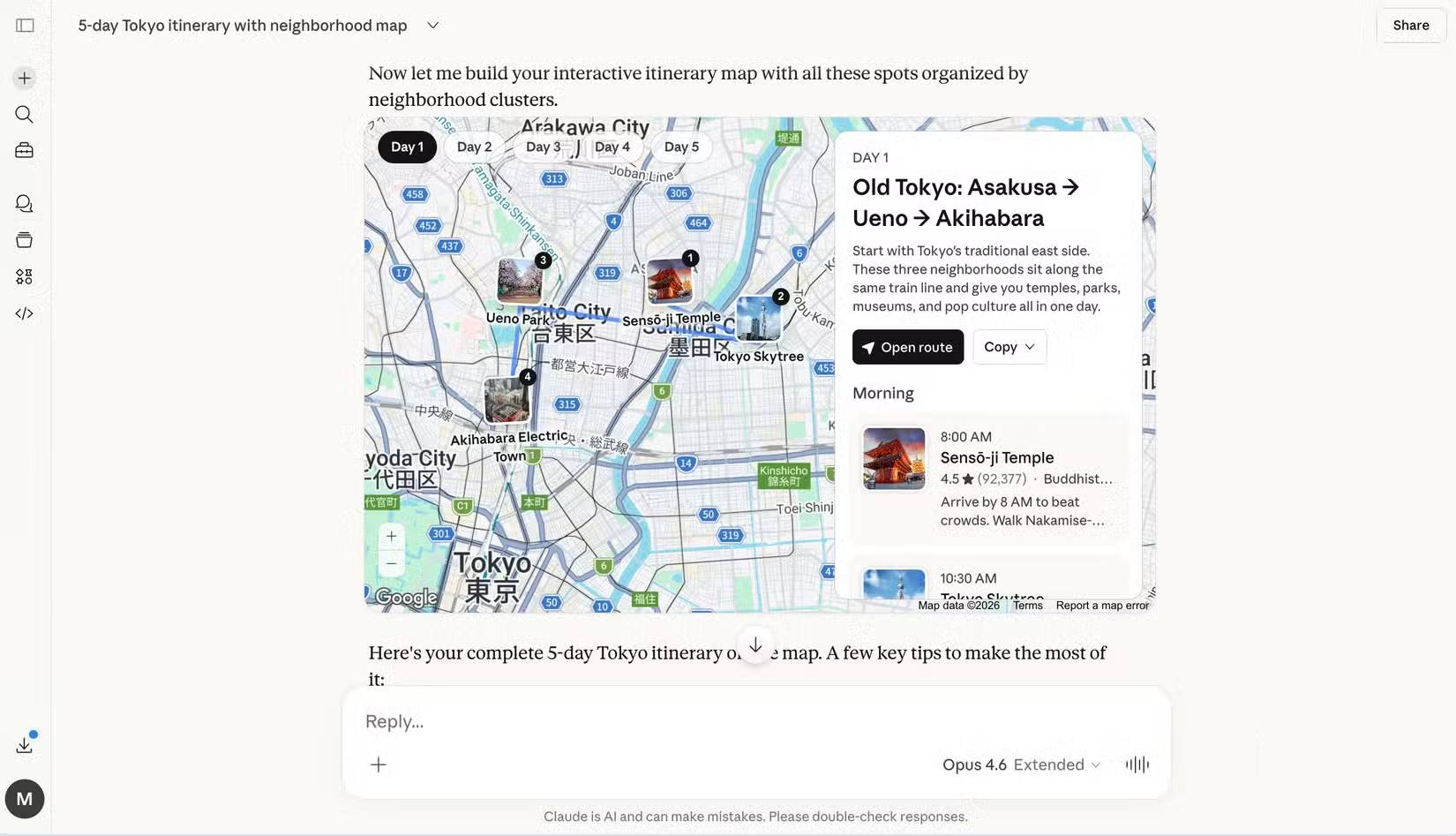Open the Code brackets icon in sidebar
This screenshot has height=836, width=1456.
(x=25, y=313)
